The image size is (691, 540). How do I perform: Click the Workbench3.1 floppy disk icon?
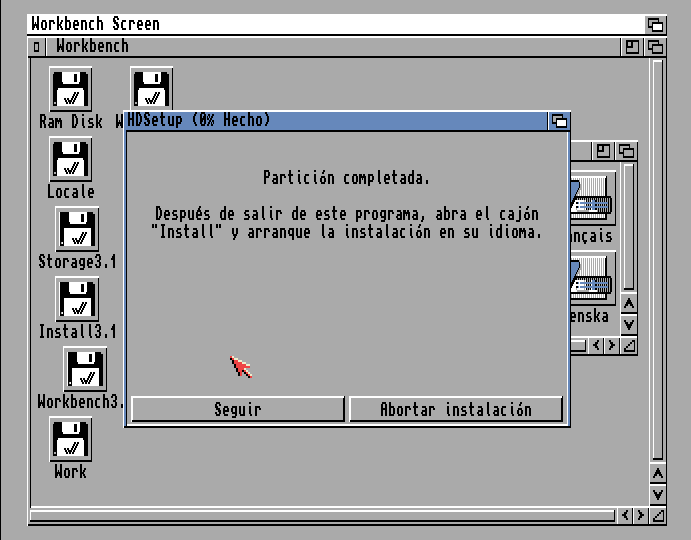[x=85, y=370]
